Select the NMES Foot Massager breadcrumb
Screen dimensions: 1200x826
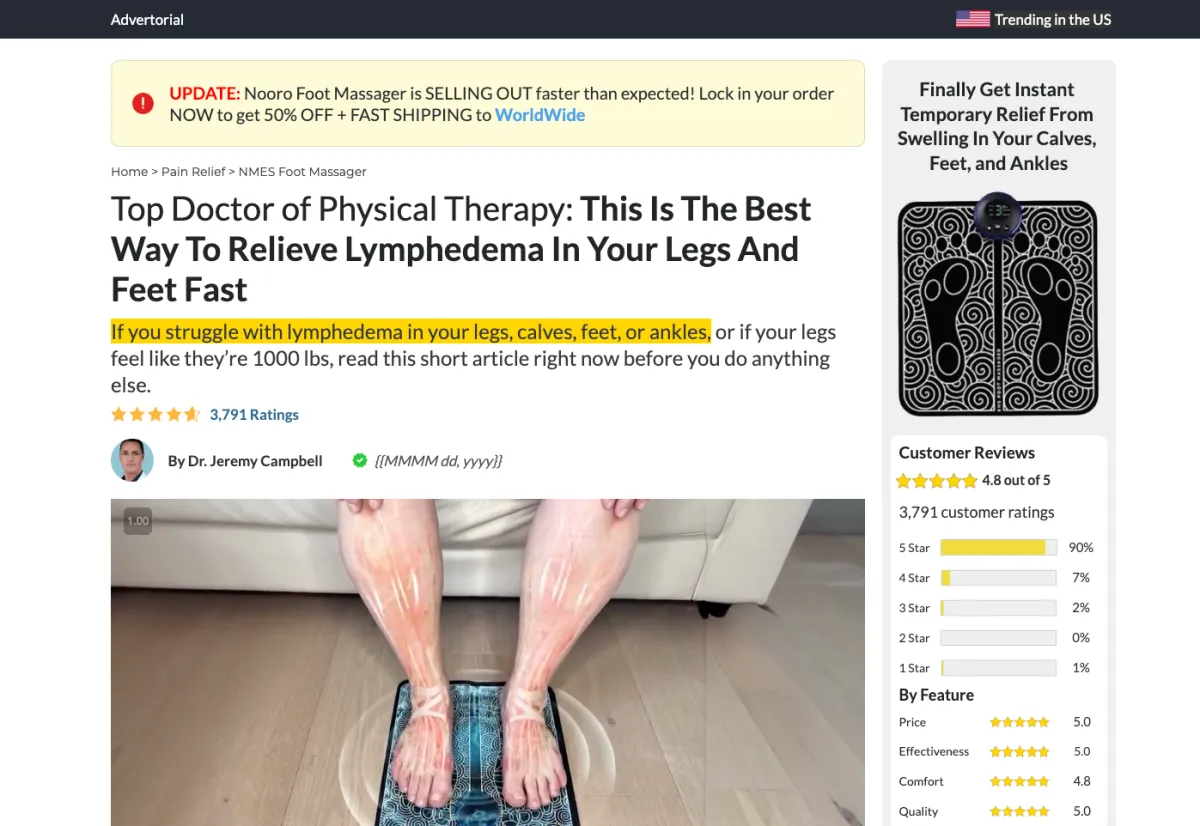tap(302, 172)
